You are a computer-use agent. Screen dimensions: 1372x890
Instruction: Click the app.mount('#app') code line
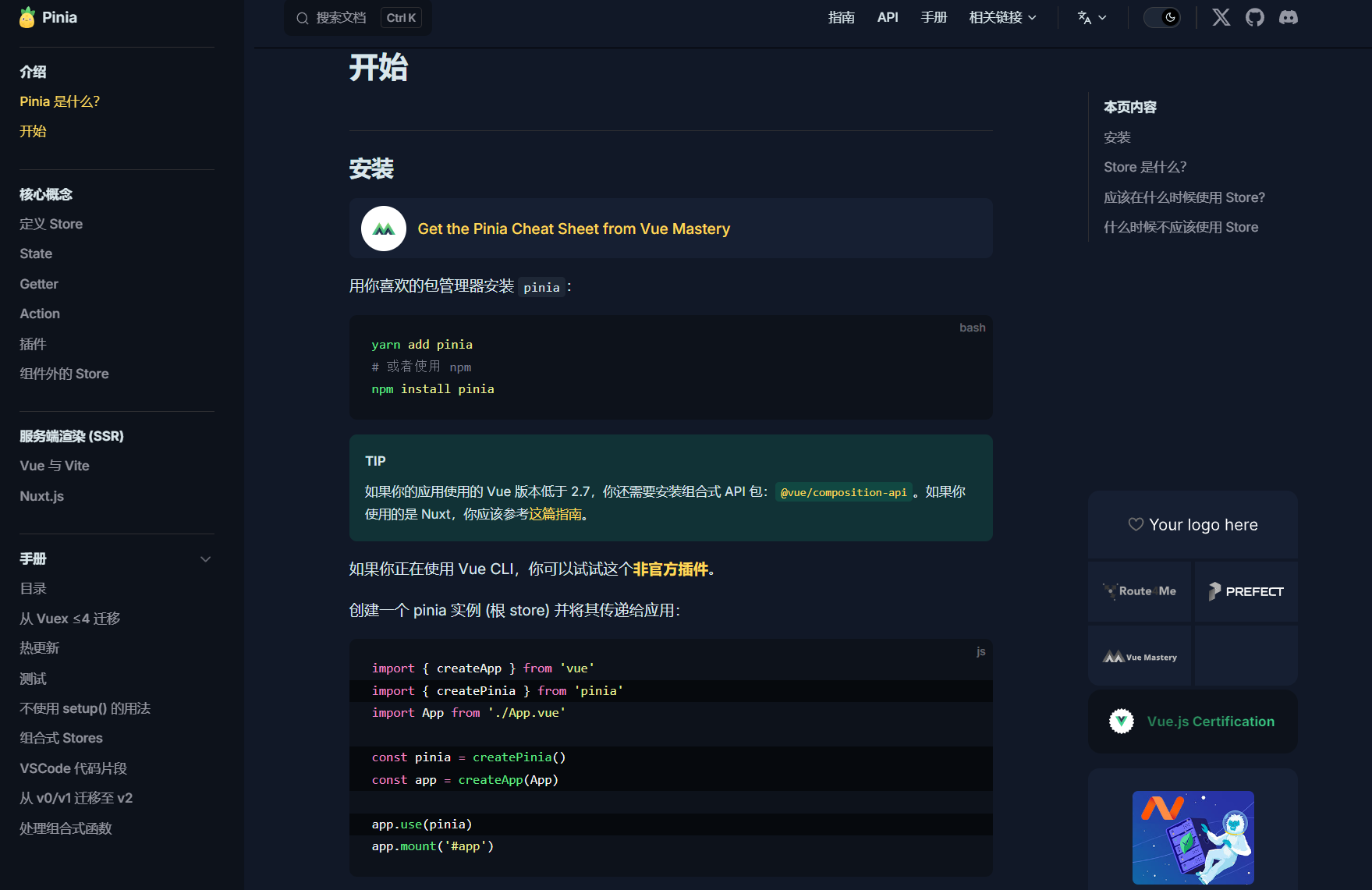pyautogui.click(x=433, y=846)
